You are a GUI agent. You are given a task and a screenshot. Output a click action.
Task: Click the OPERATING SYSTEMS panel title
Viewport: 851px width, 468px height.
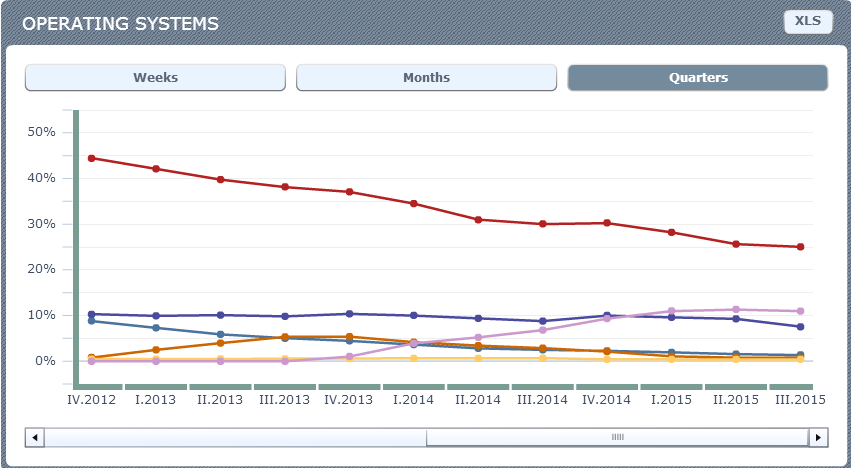[120, 23]
